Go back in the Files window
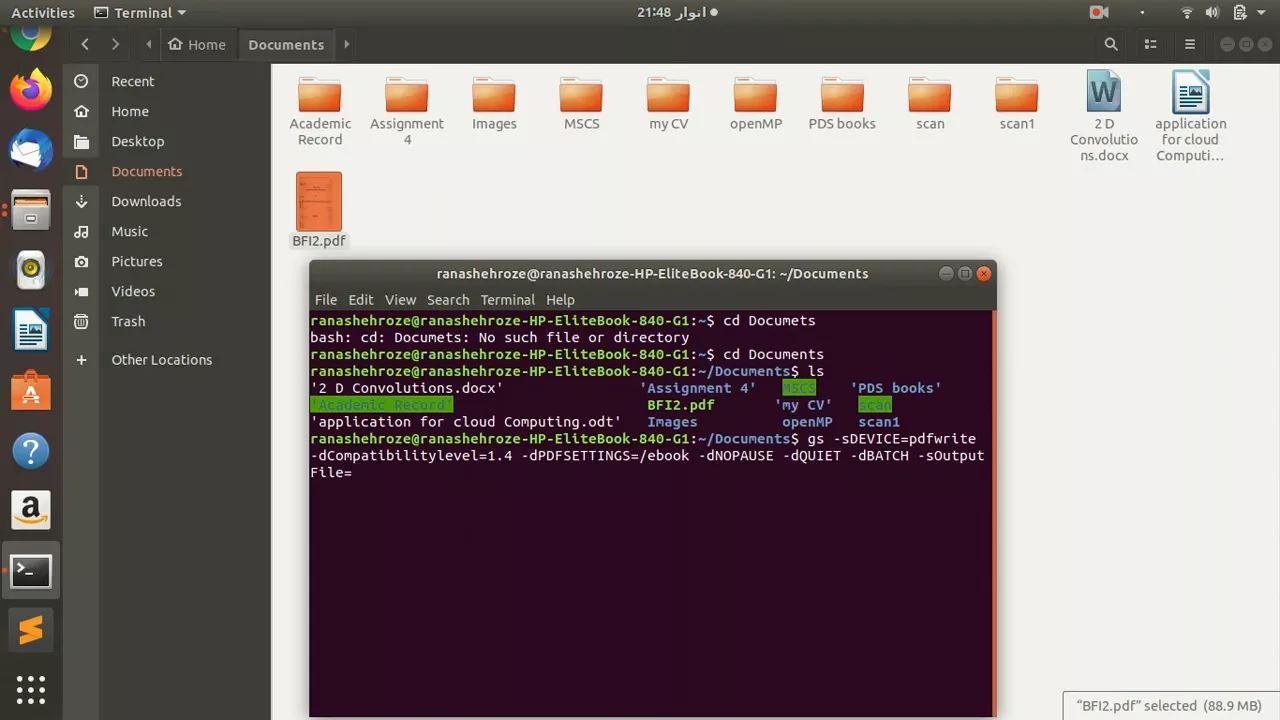1280x720 pixels. pyautogui.click(x=85, y=44)
